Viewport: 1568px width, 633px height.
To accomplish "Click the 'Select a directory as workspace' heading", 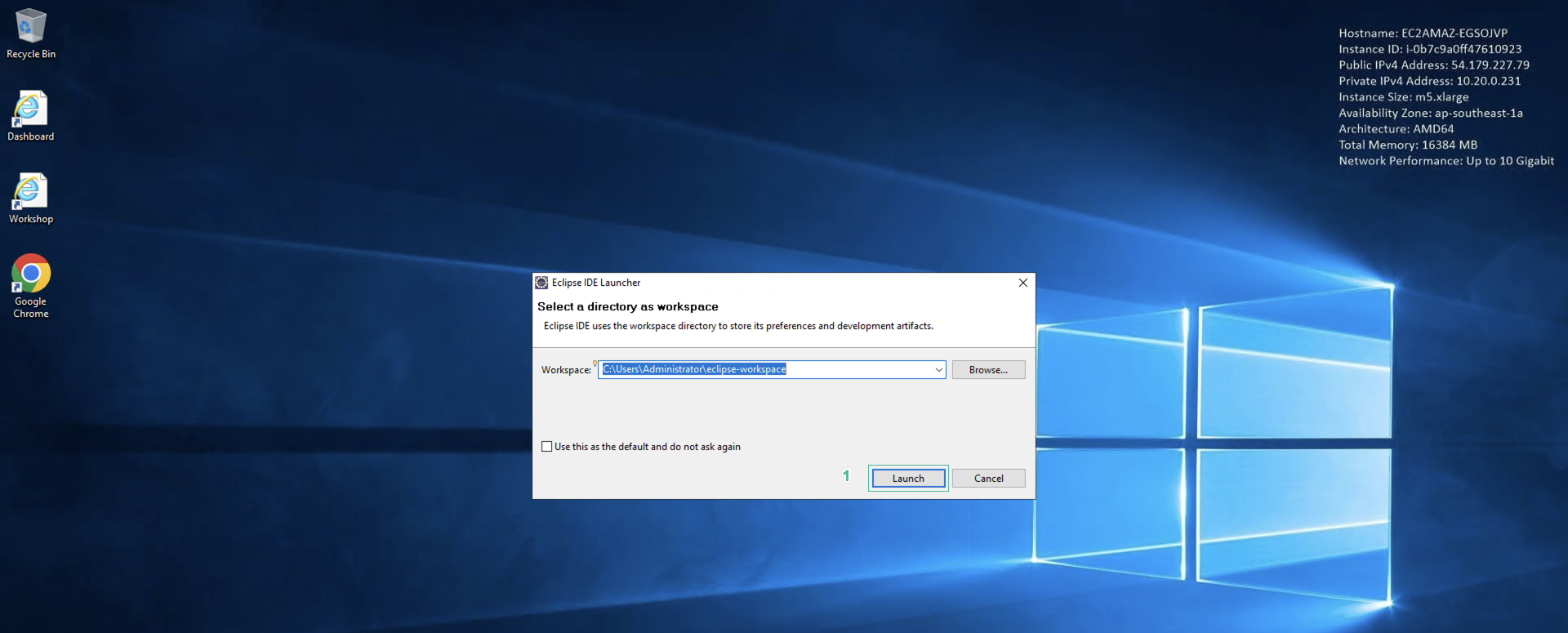I will 628,307.
